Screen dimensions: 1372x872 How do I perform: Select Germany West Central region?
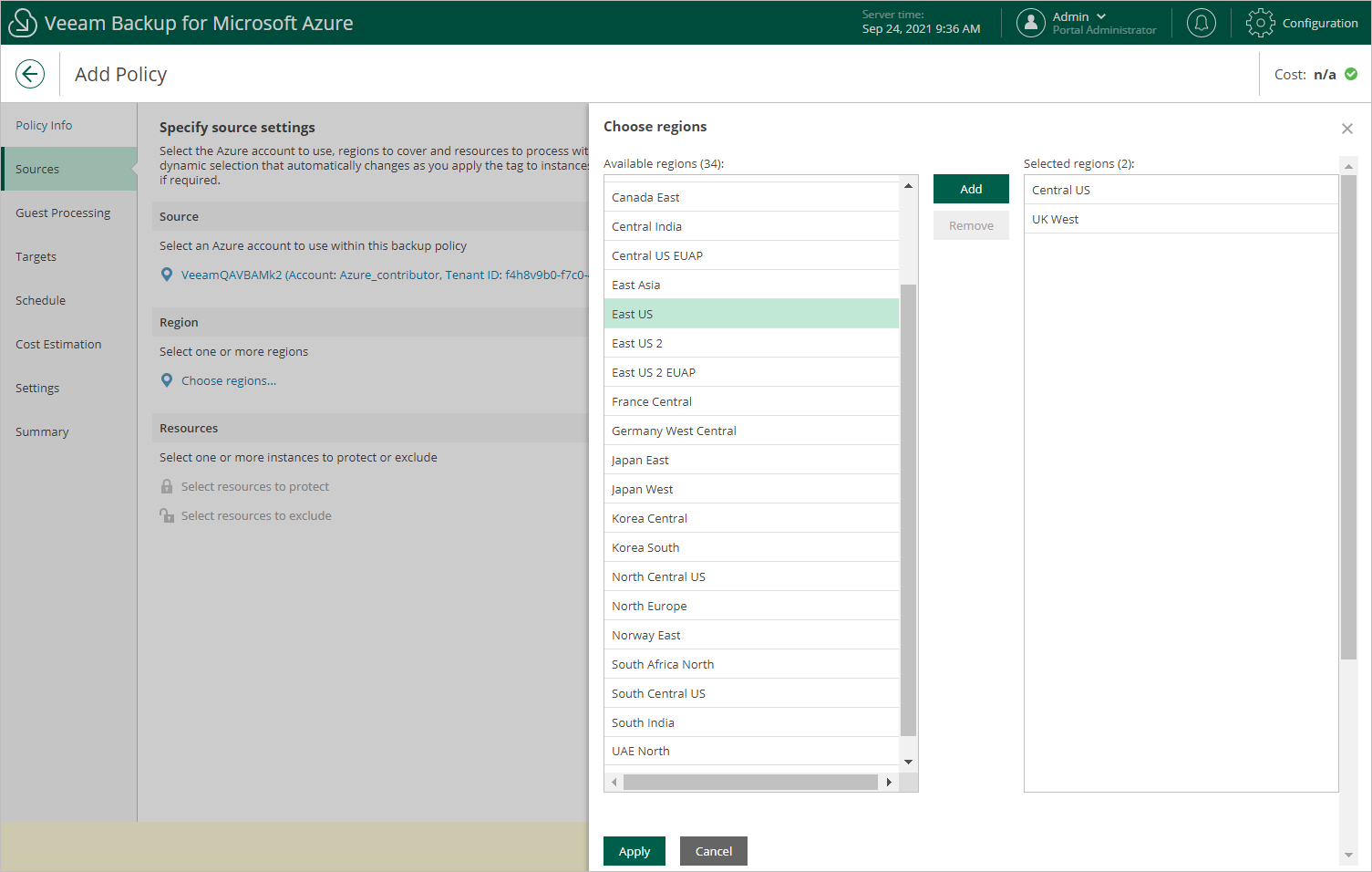click(752, 431)
